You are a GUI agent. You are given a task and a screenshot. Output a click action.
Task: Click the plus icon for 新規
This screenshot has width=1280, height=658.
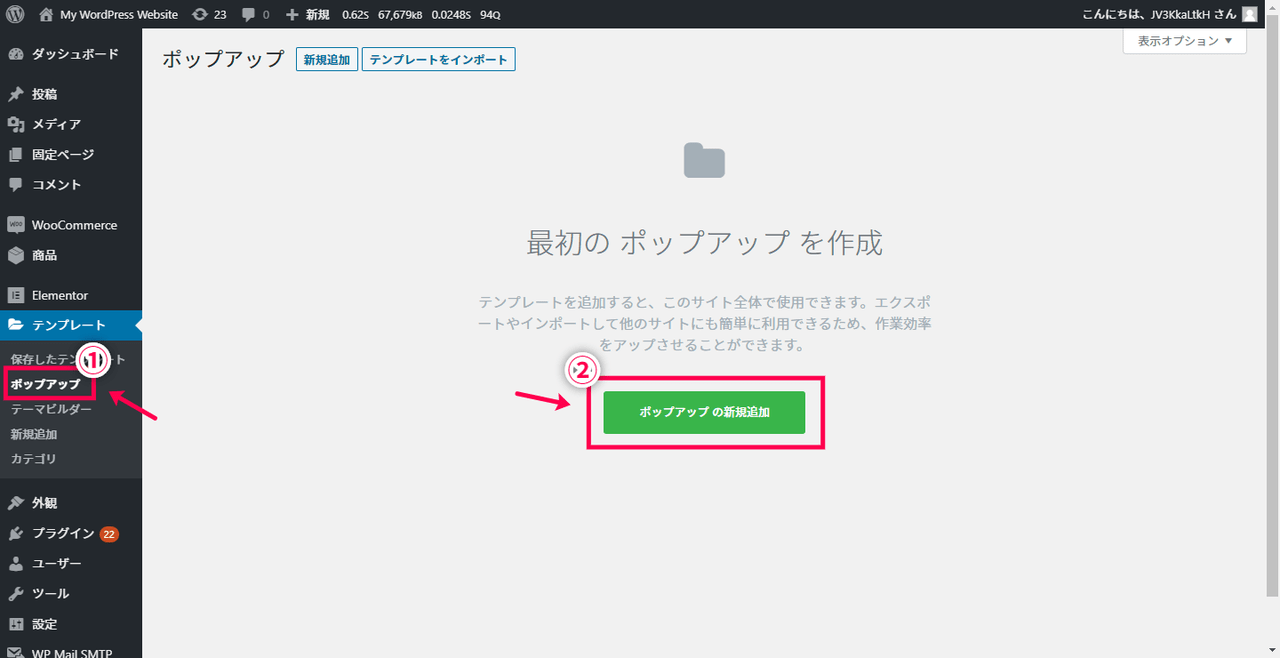click(292, 15)
